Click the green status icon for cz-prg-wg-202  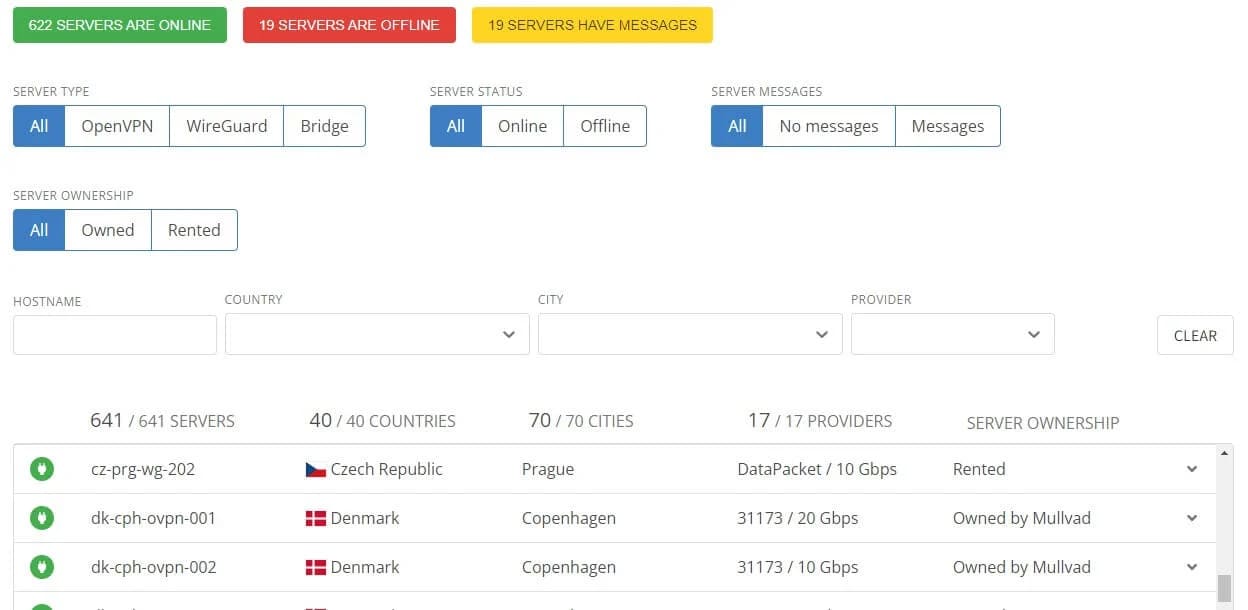coord(42,469)
